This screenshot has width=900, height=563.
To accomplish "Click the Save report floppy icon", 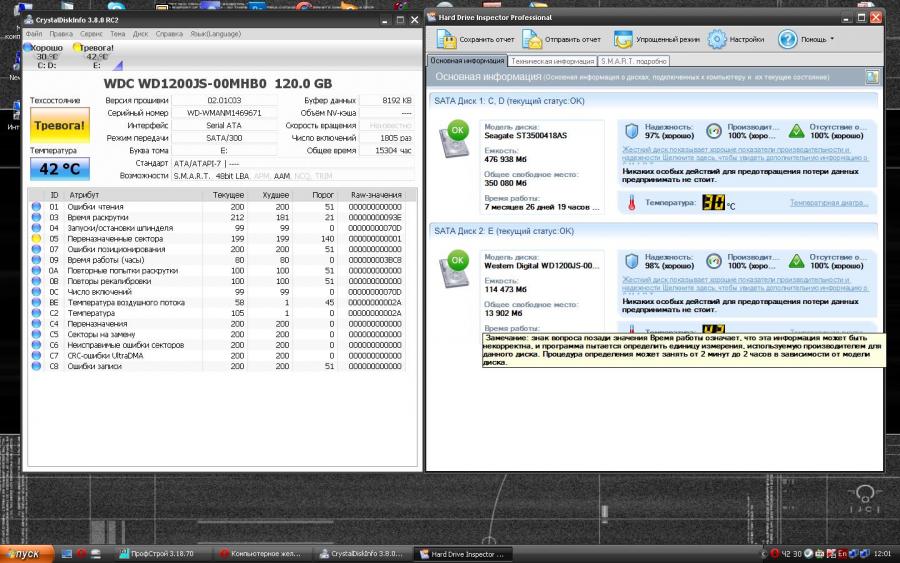I will click(x=445, y=39).
